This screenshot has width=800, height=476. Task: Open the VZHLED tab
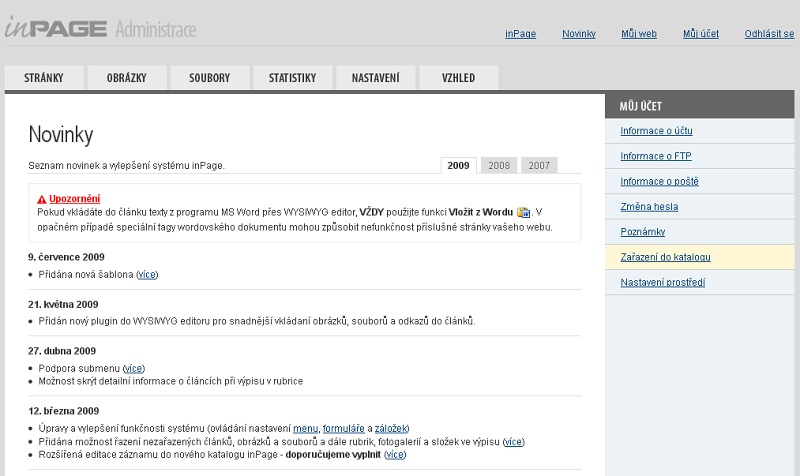[x=458, y=78]
